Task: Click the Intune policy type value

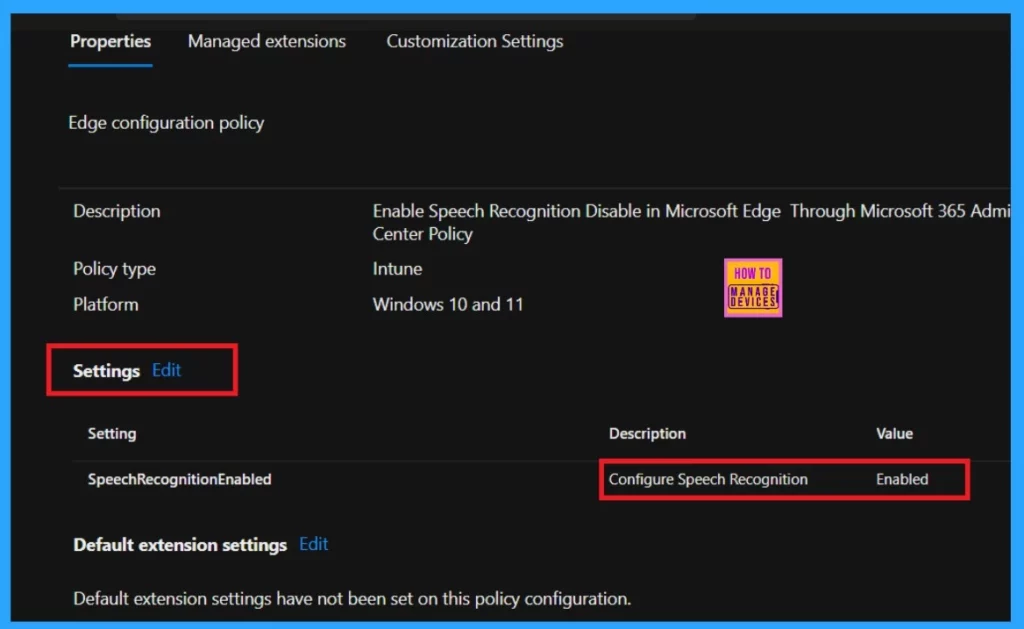Action: tap(397, 268)
